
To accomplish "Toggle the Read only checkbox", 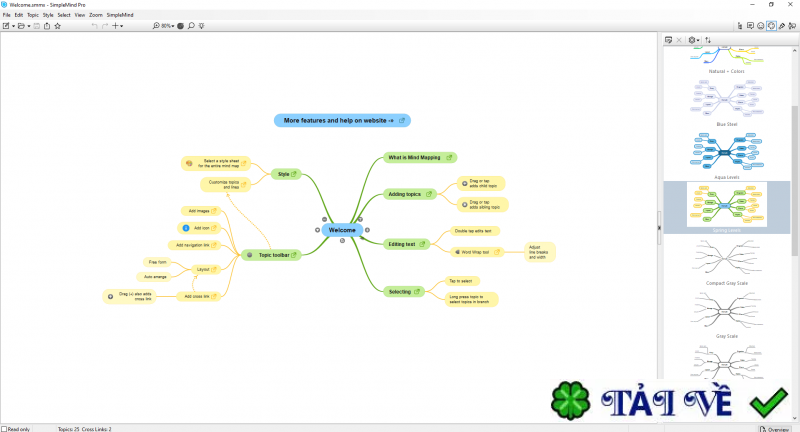I will [4, 429].
